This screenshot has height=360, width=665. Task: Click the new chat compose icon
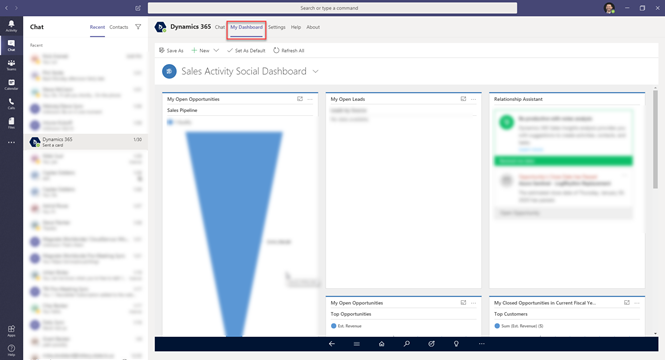[x=138, y=8]
